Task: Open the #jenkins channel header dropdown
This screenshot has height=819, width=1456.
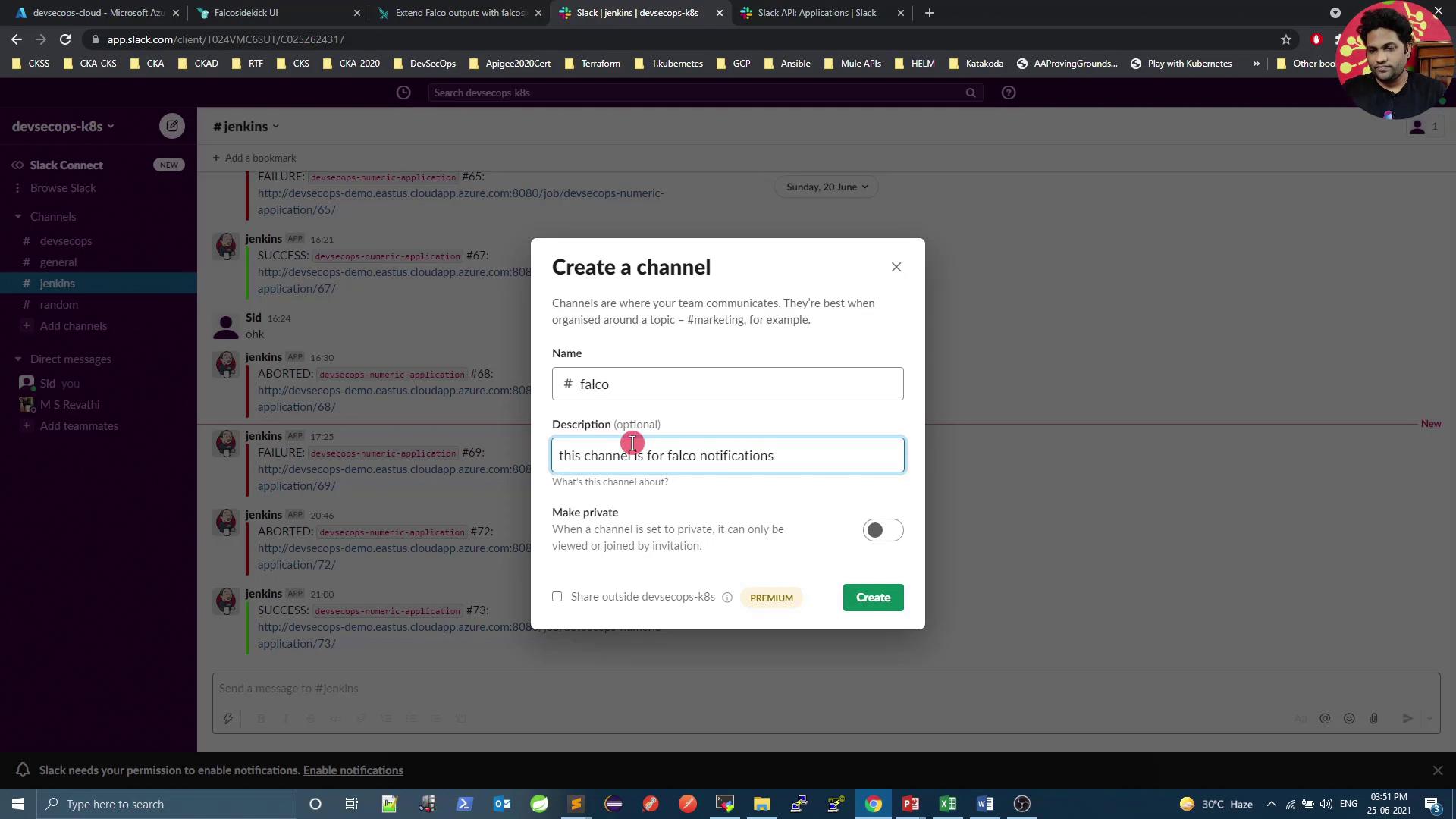Action: [246, 127]
